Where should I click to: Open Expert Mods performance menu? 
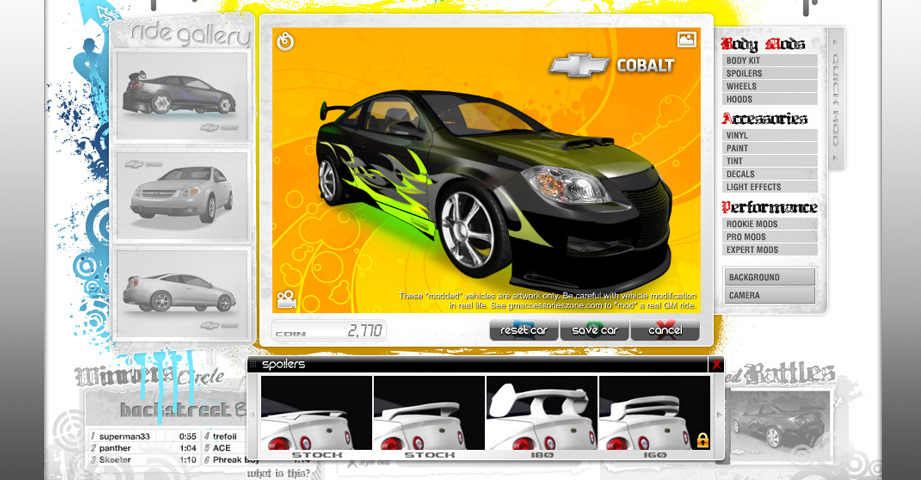pyautogui.click(x=769, y=250)
